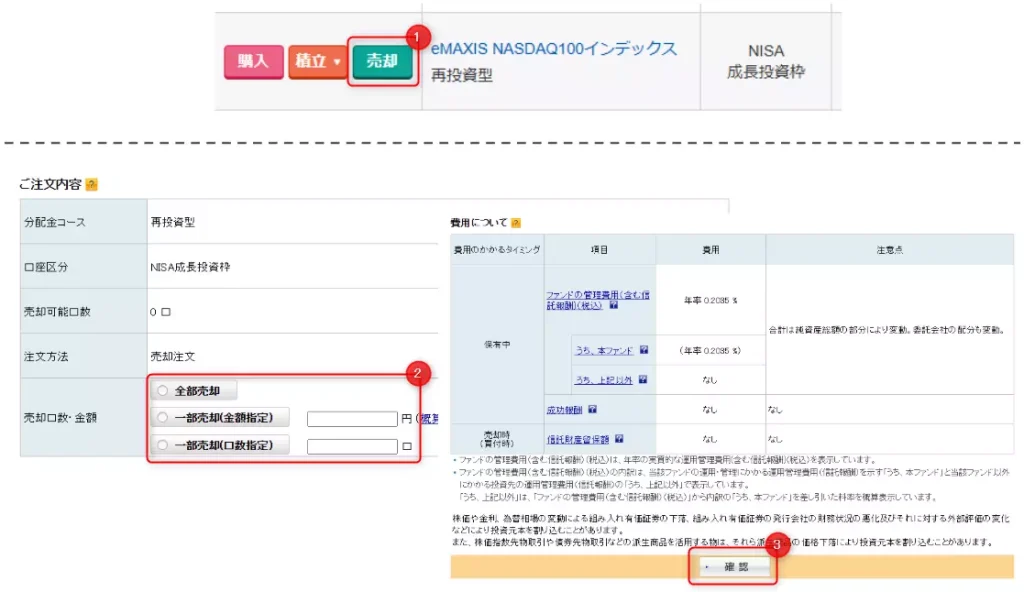
Task: Expand the 積立 dropdown button
Action: point(317,61)
